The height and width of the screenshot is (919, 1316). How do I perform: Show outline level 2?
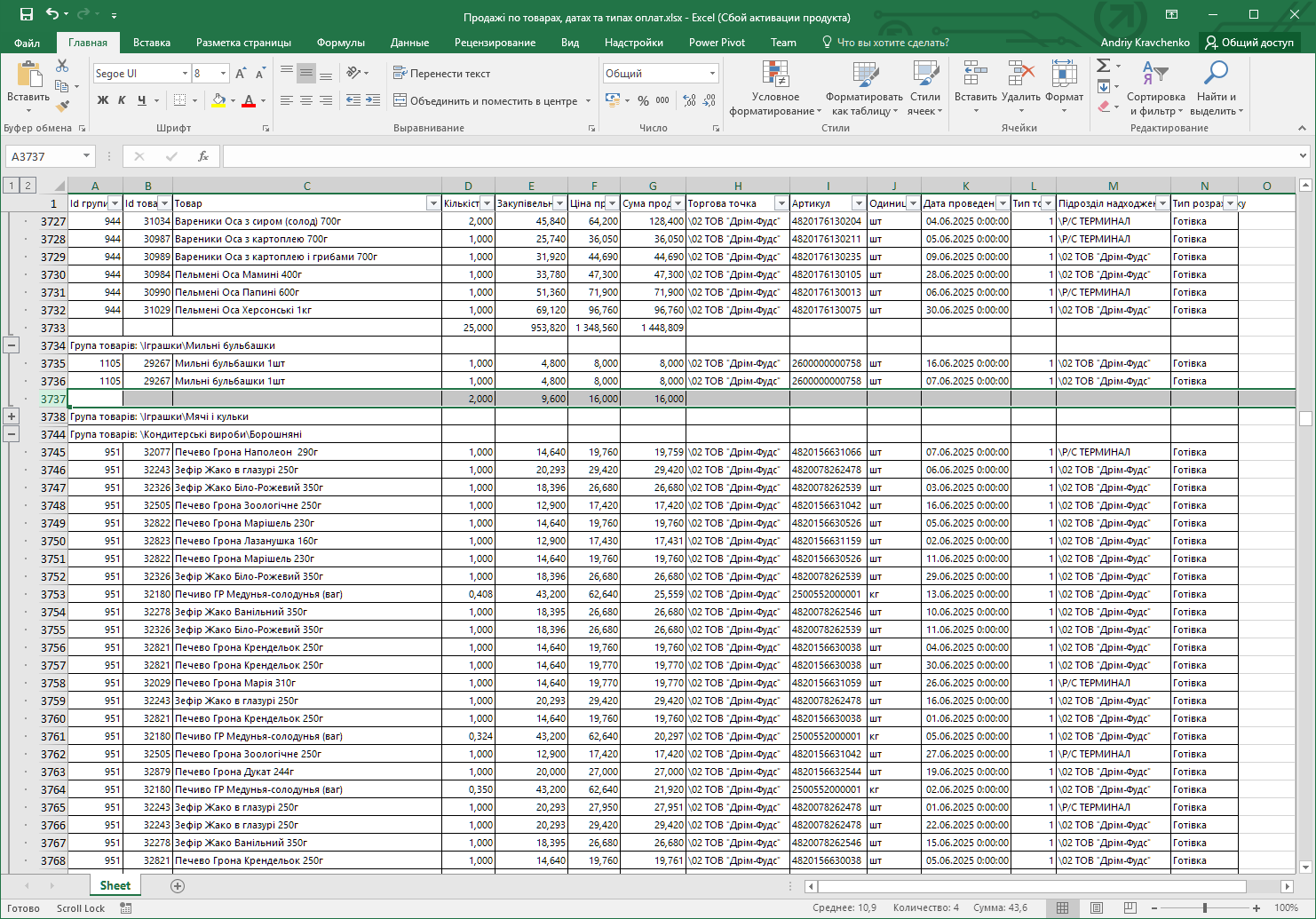pos(28,186)
